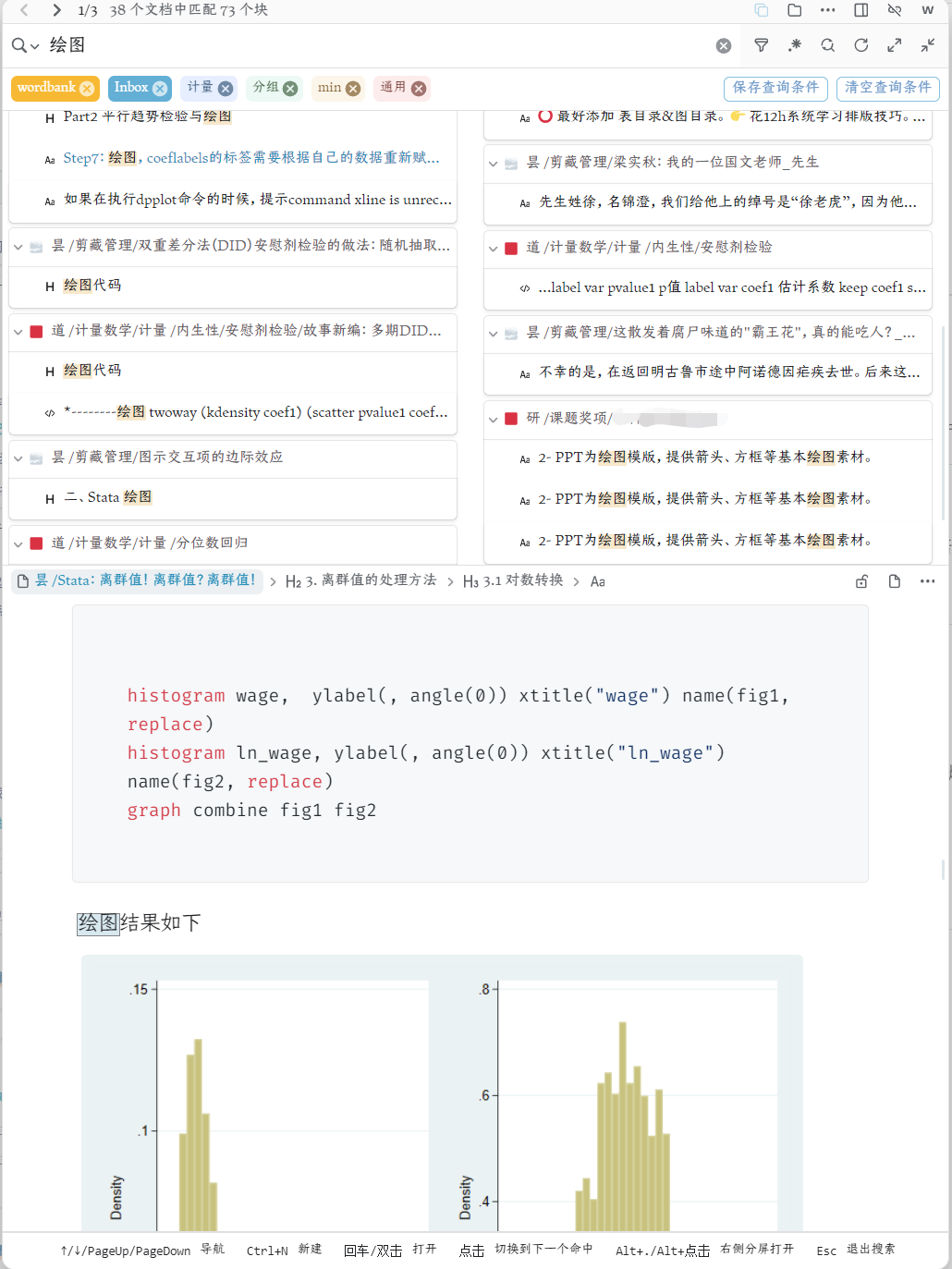Click the 清空查询条件 button
Viewport: 952px width, 1269px height.
tap(888, 88)
